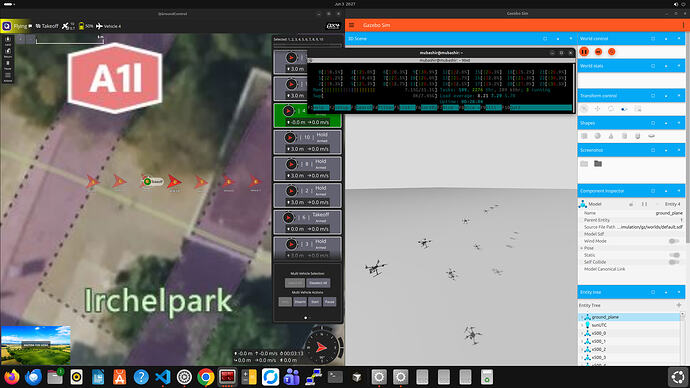
Task: Click compass icon on vehicle 3 card
Action: point(290,244)
